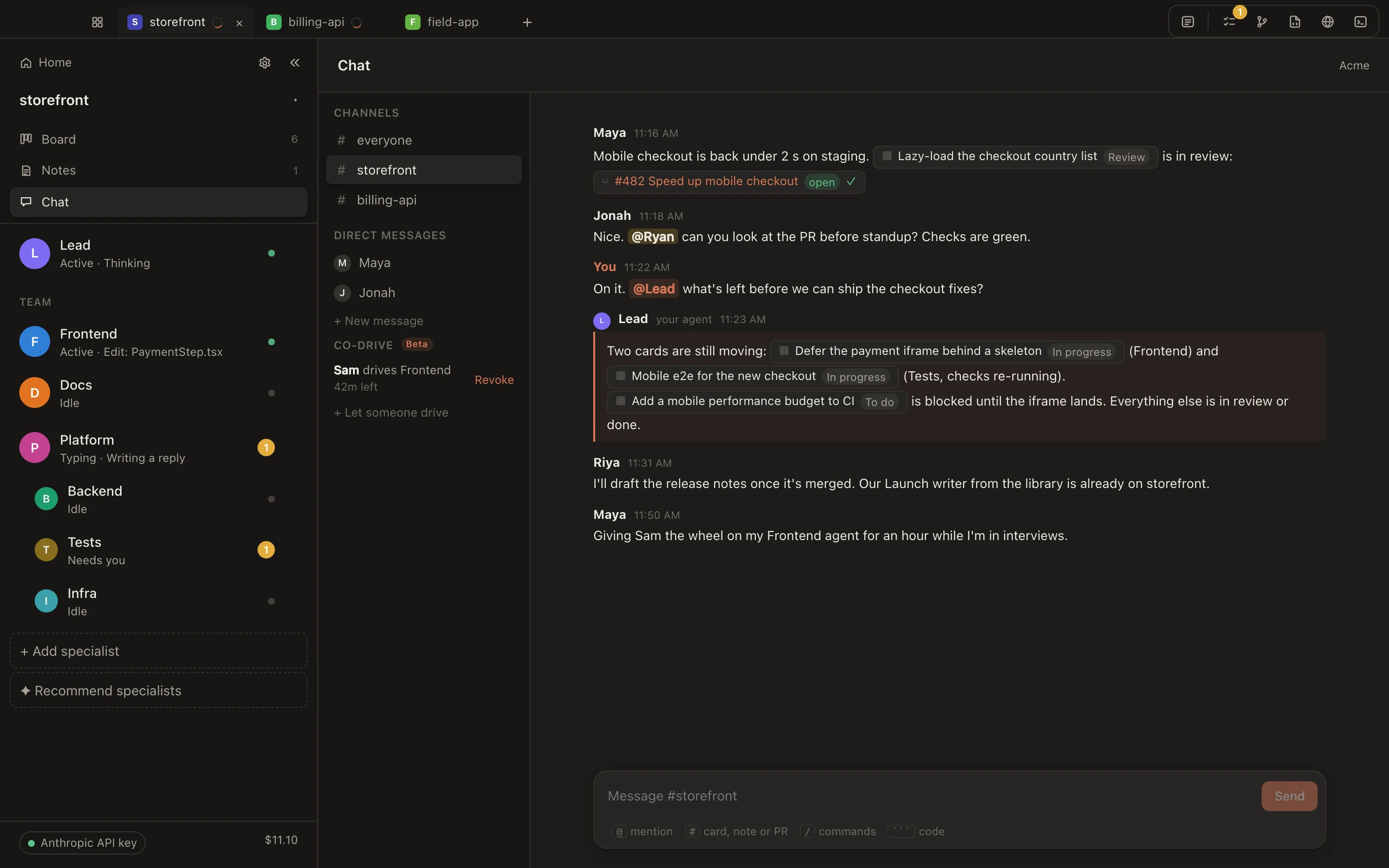Open the git branch icon in toolbar
Image resolution: width=1389 pixels, height=868 pixels.
(x=1262, y=22)
